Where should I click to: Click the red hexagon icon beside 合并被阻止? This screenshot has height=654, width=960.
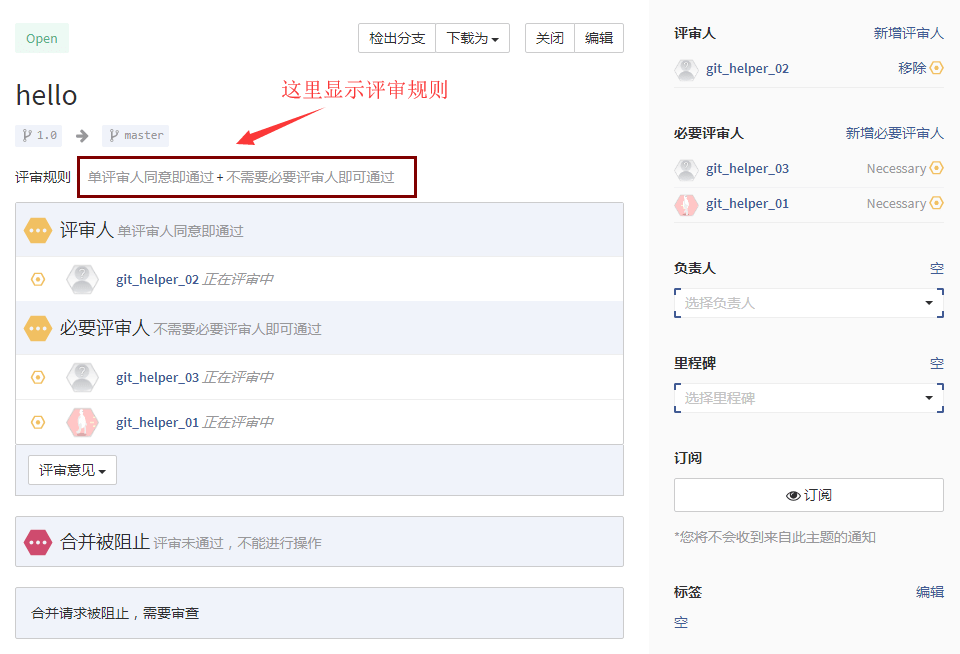[38, 542]
